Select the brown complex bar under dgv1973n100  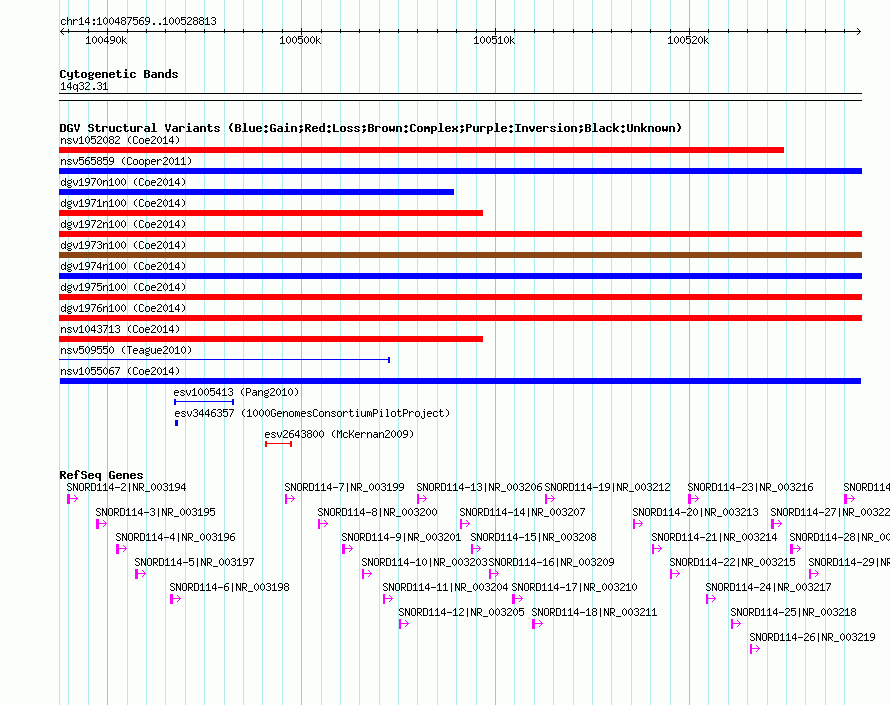460,255
